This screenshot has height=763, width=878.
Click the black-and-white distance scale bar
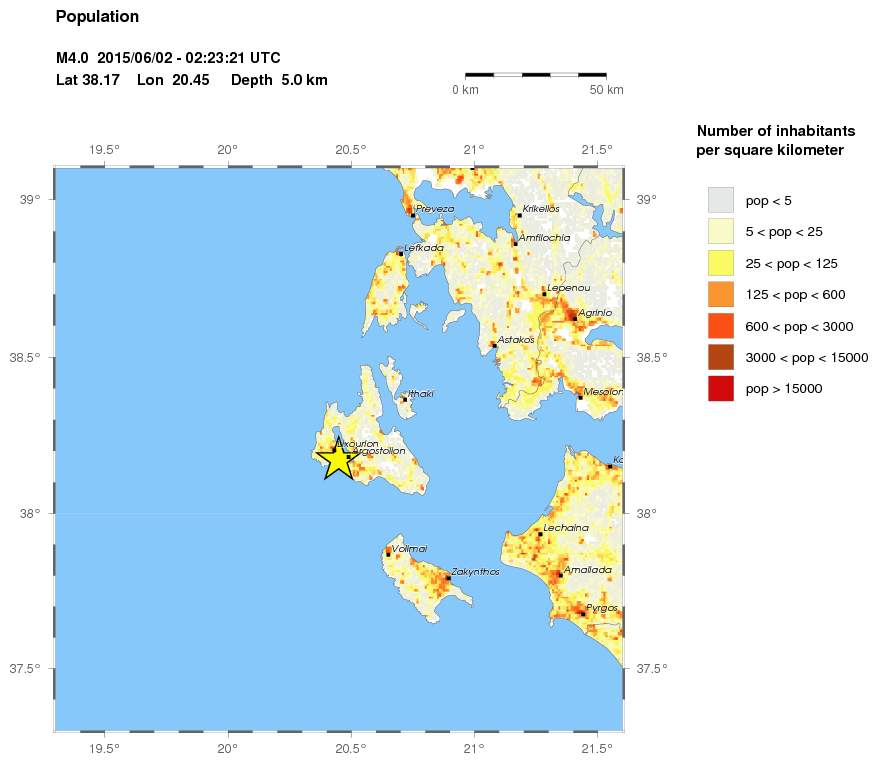tap(536, 74)
